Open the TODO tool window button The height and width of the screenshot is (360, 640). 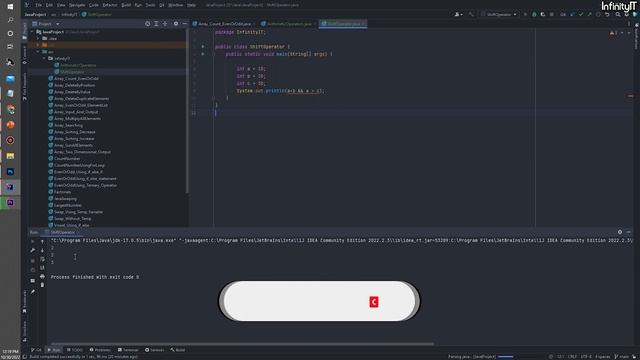[x=75, y=350]
